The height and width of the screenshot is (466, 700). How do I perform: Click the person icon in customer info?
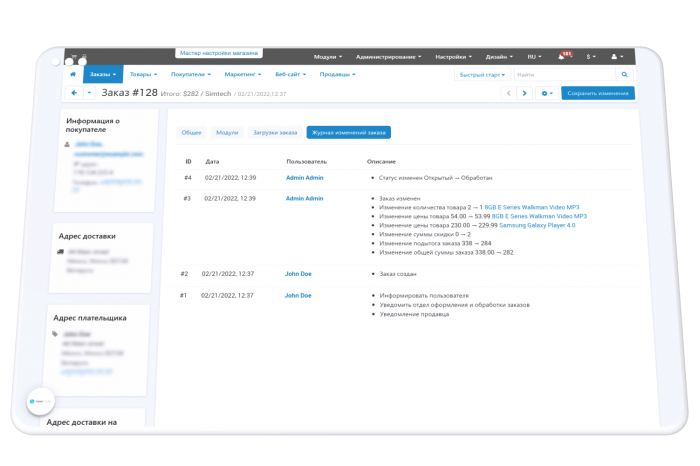[x=67, y=144]
